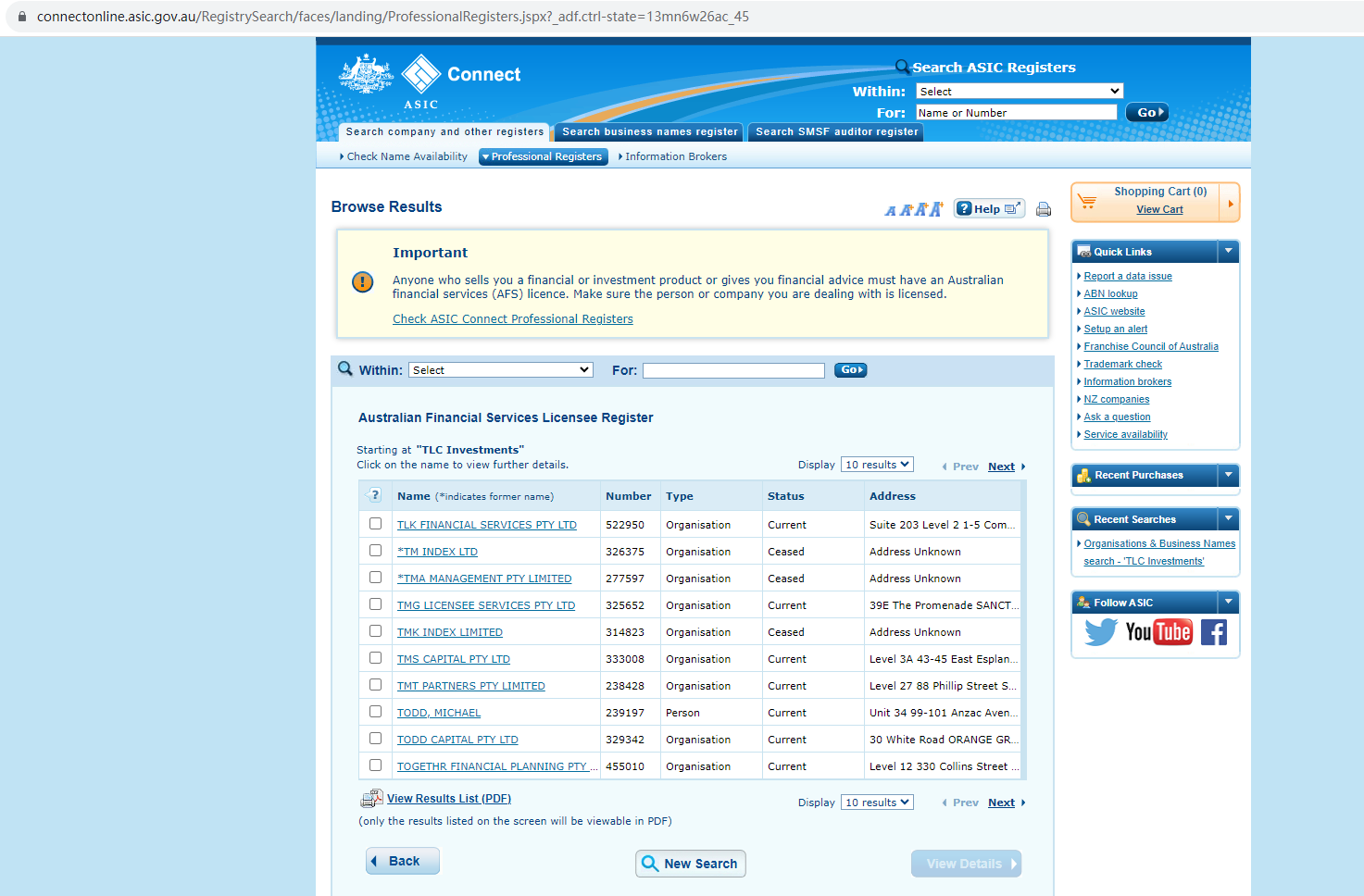Image resolution: width=1364 pixels, height=896 pixels.
Task: Click the question mark icon in table header
Action: point(375,494)
